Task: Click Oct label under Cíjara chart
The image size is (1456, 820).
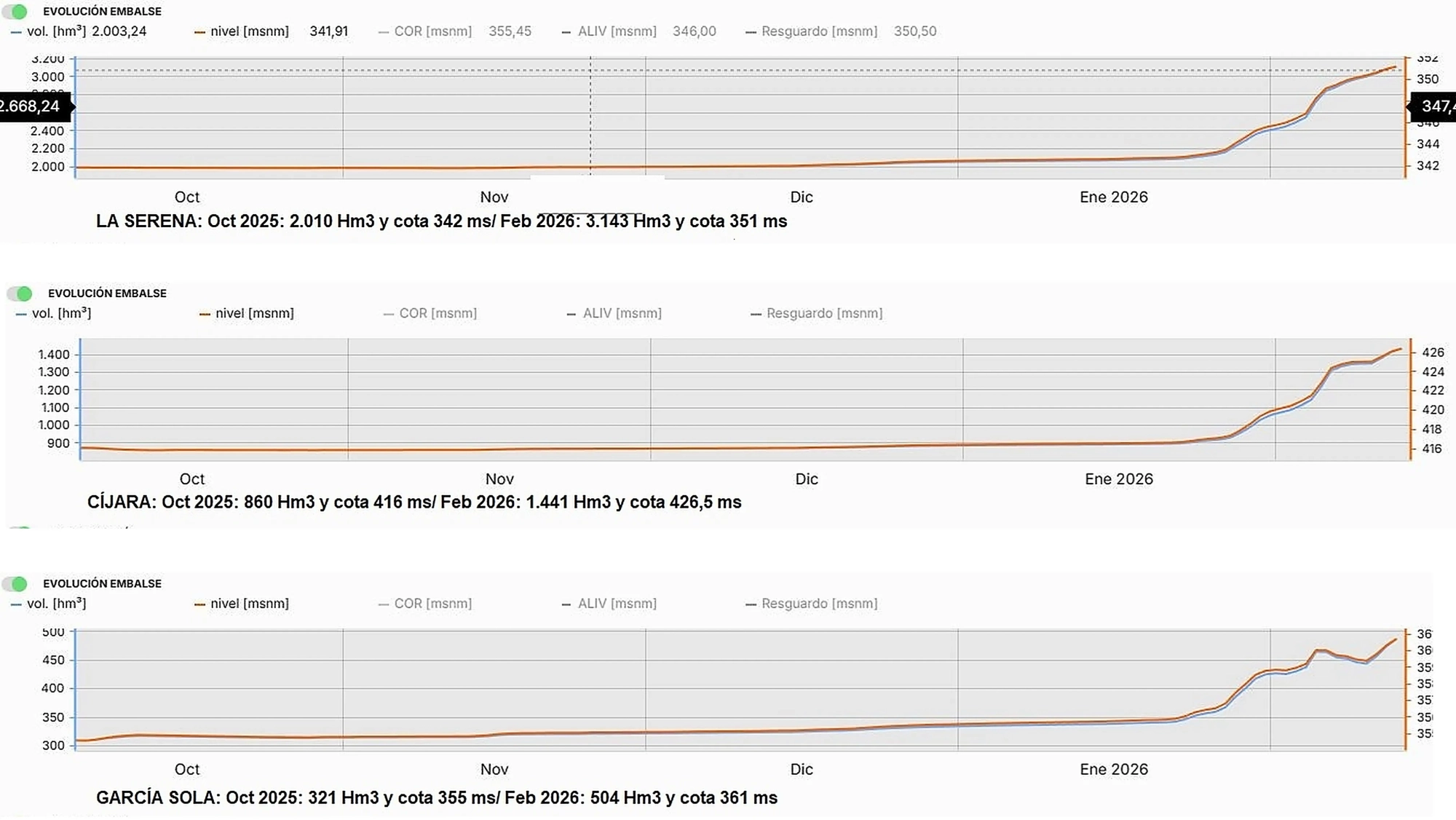Action: pos(192,479)
